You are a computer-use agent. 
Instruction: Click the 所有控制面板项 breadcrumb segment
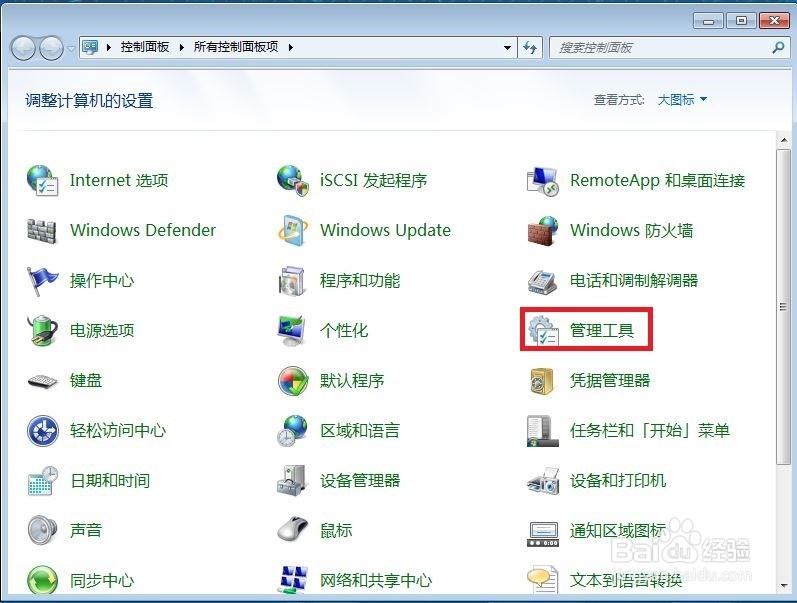point(236,47)
